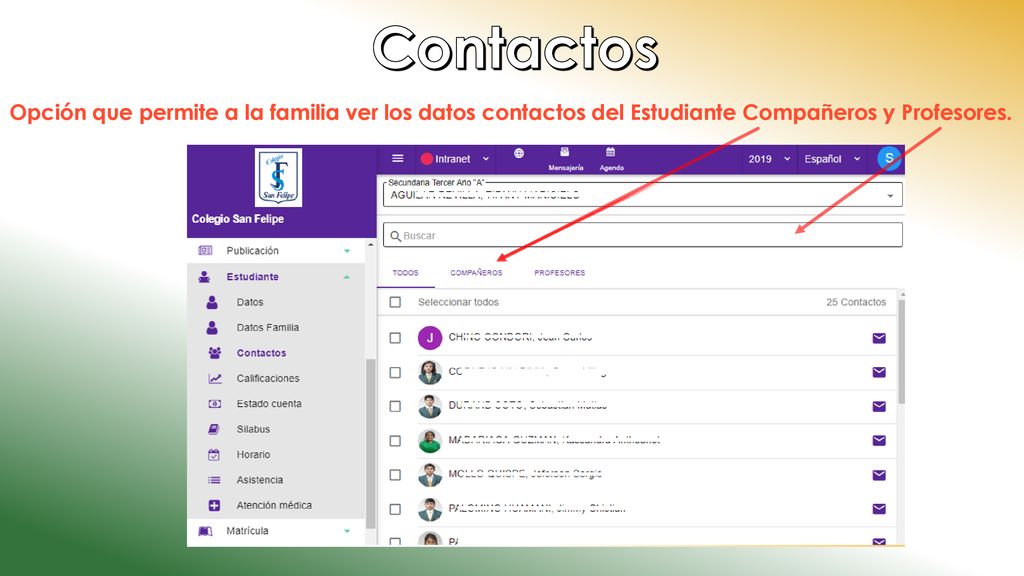Open the hamburger menu icon
This screenshot has height=576, width=1024.
tap(397, 159)
